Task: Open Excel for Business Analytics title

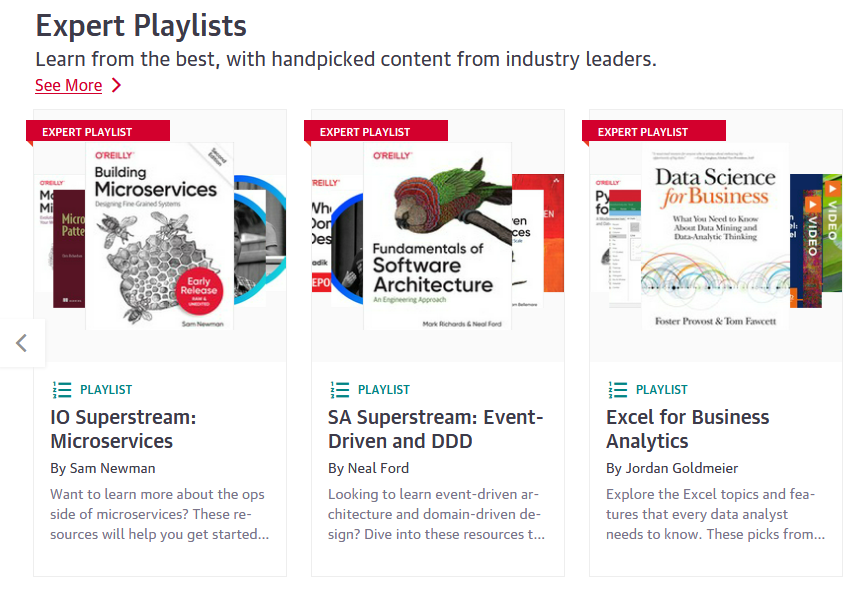Action: click(x=688, y=429)
